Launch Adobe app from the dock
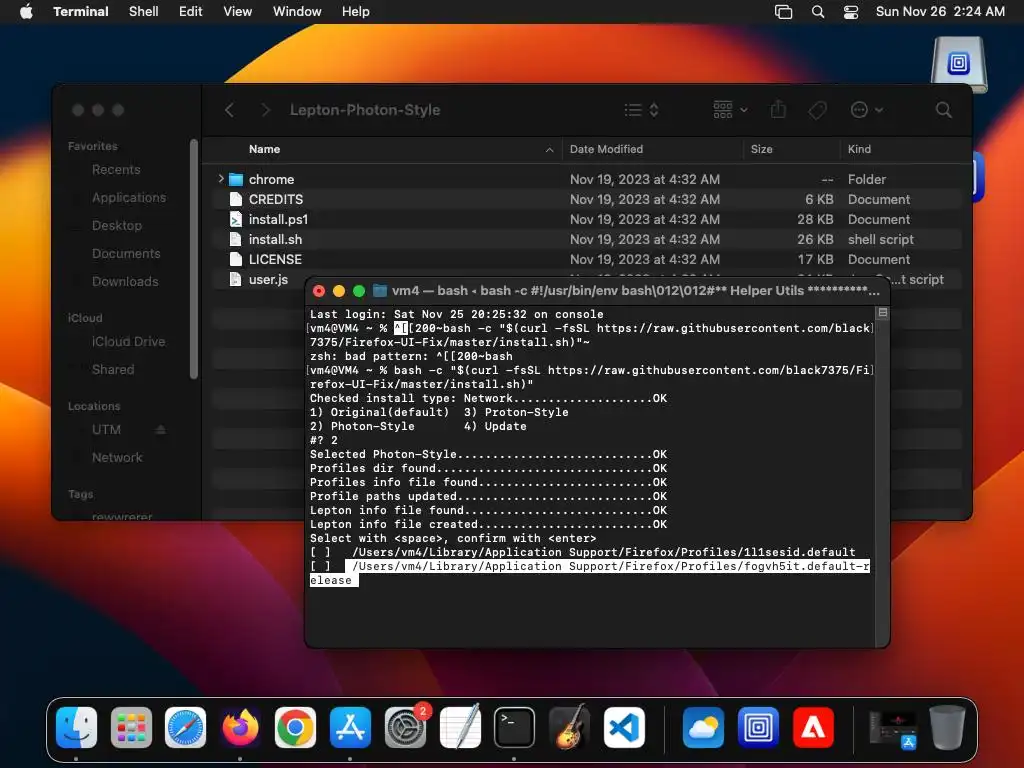This screenshot has width=1024, height=768. [x=813, y=728]
